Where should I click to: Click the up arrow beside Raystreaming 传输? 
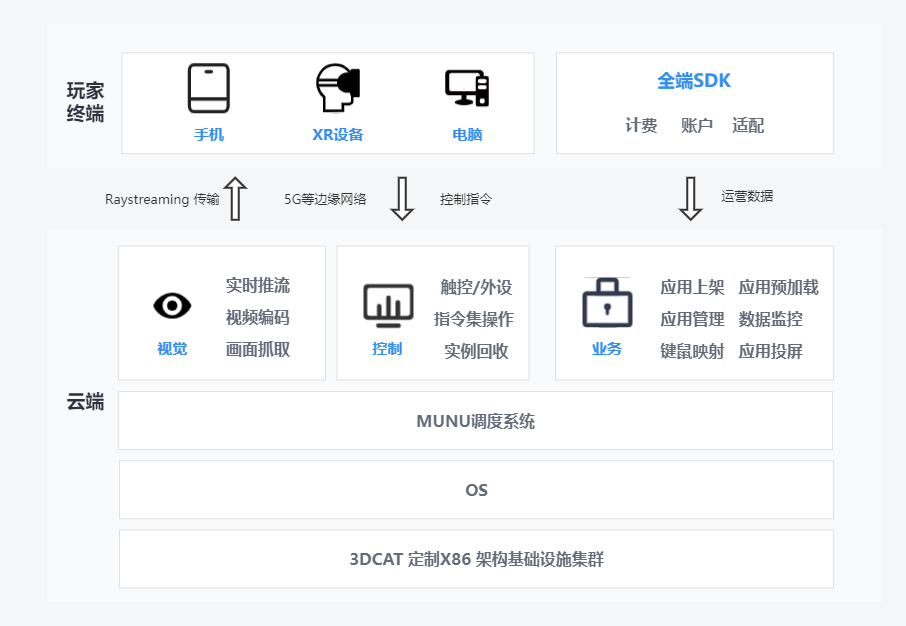pos(235,199)
